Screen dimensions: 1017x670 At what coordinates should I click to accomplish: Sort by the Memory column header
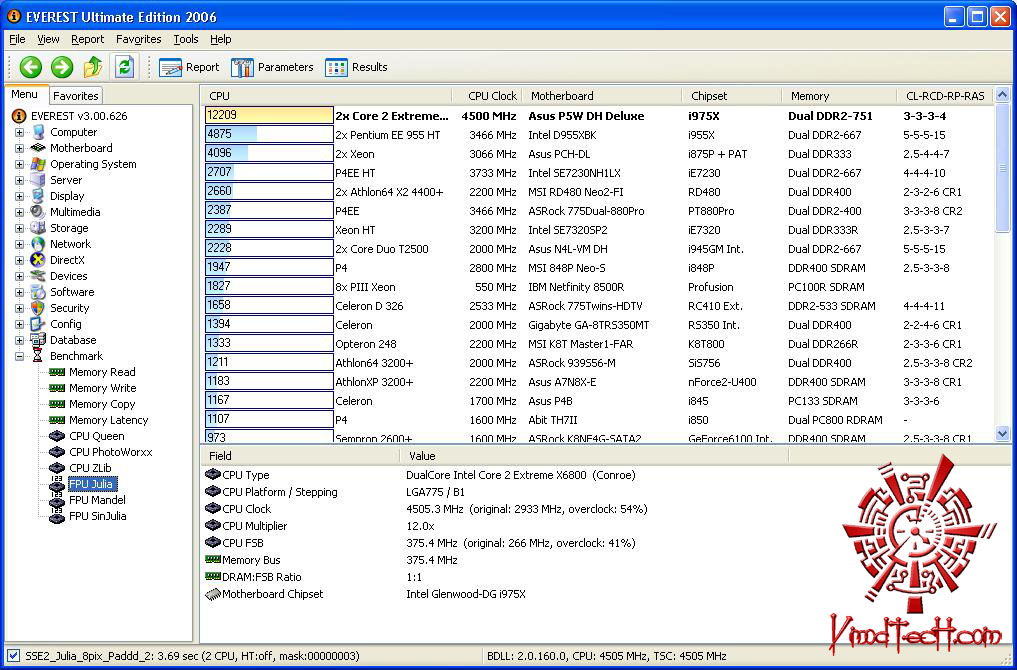(839, 96)
